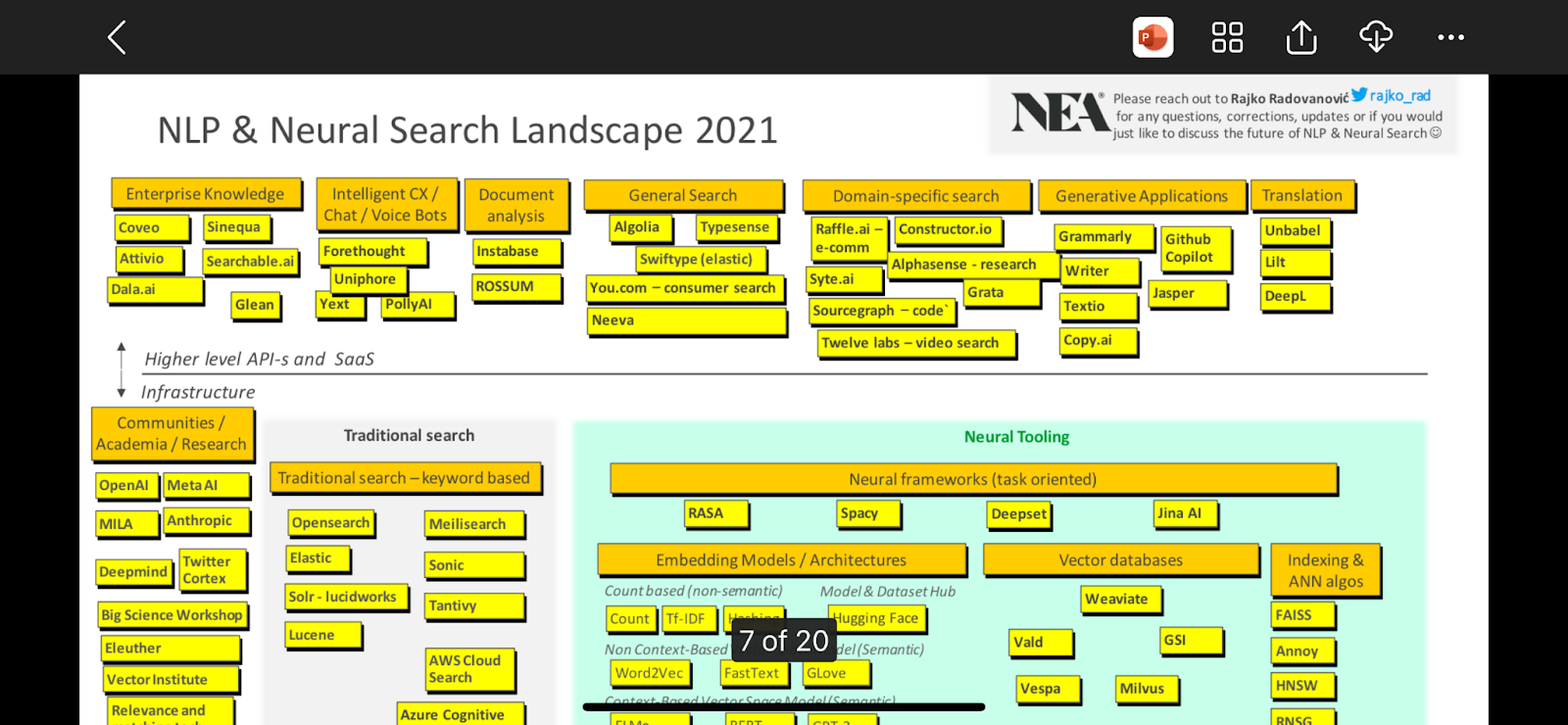The width and height of the screenshot is (1568, 725).
Task: Open in PowerPoint app icon
Action: (1152, 37)
